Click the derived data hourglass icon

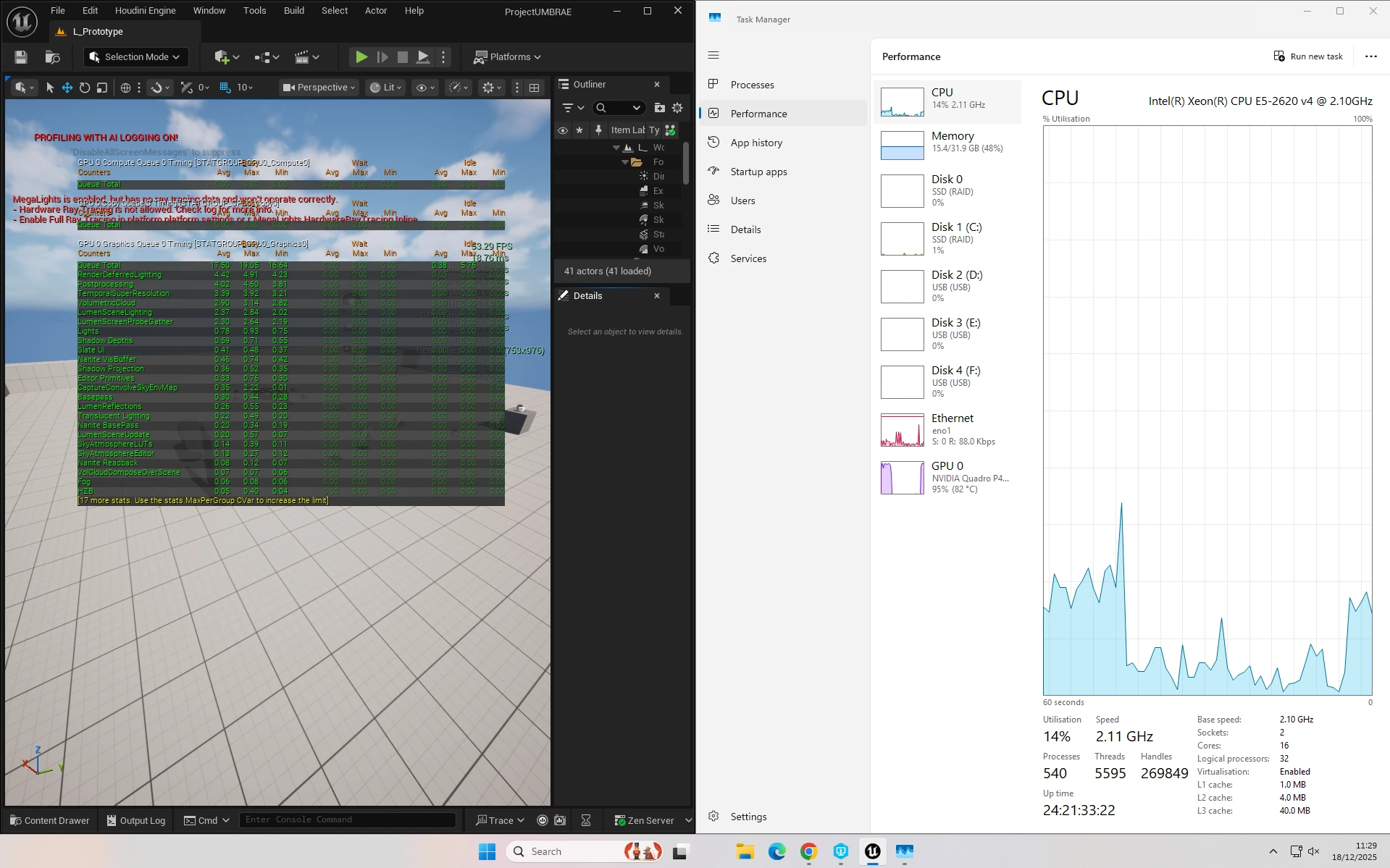(586, 820)
